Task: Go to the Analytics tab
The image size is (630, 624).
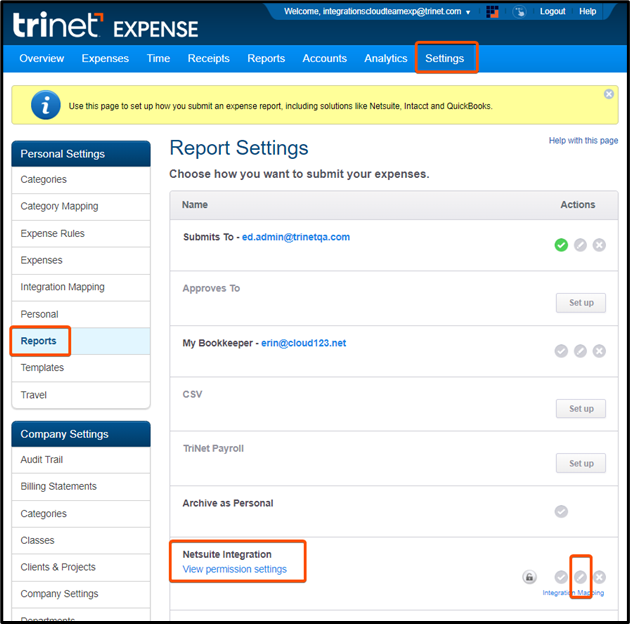Action: tap(386, 58)
